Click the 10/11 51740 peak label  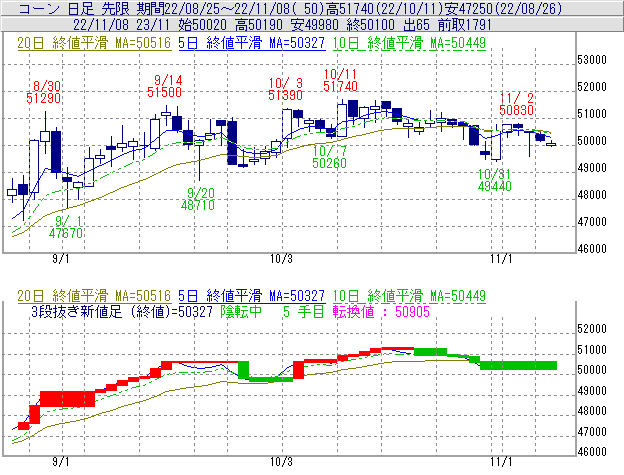[340, 80]
